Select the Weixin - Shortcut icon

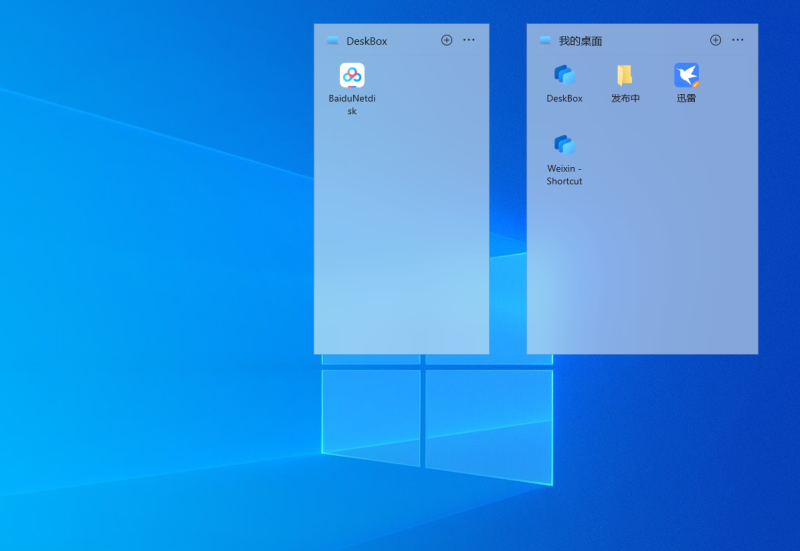pyautogui.click(x=564, y=145)
